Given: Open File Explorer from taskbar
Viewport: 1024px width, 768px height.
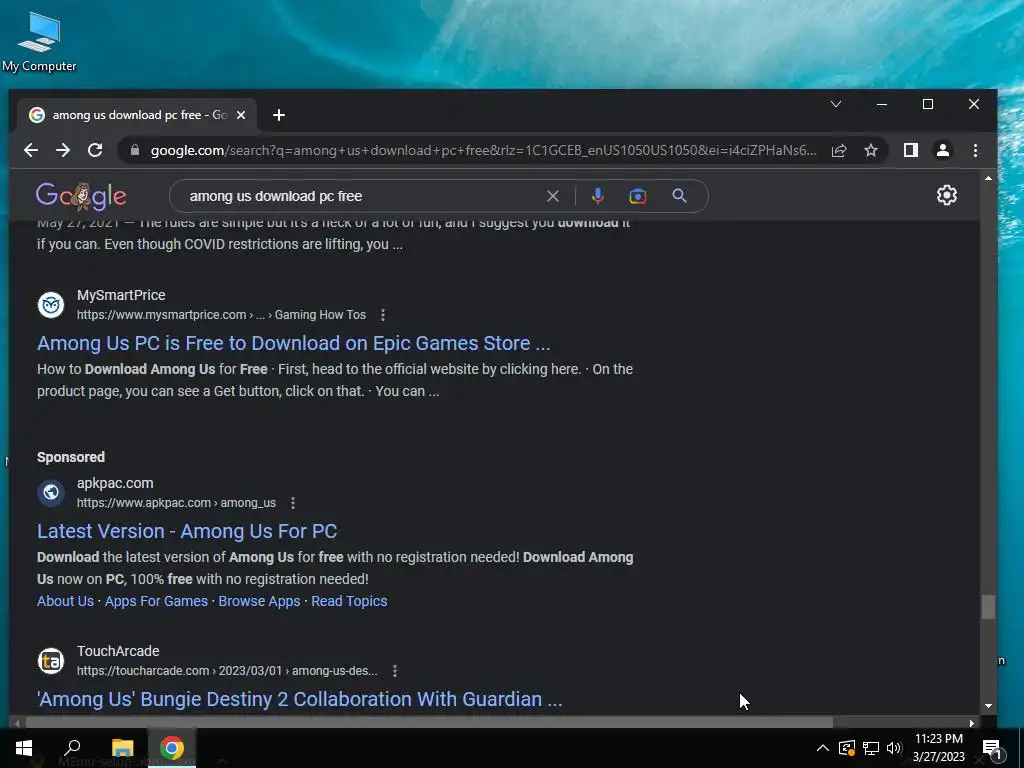Looking at the screenshot, I should (x=122, y=748).
